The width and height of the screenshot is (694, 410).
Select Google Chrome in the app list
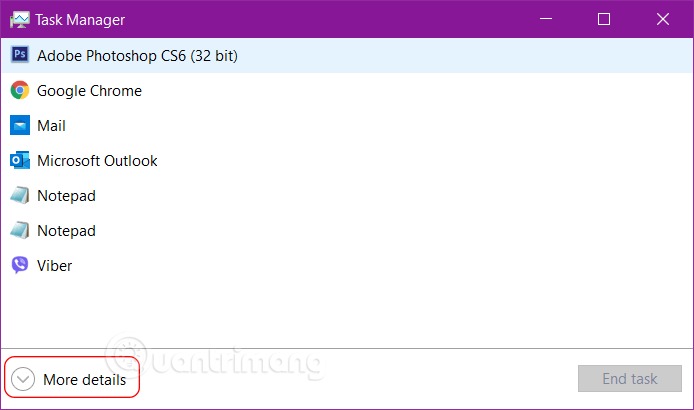click(347, 90)
